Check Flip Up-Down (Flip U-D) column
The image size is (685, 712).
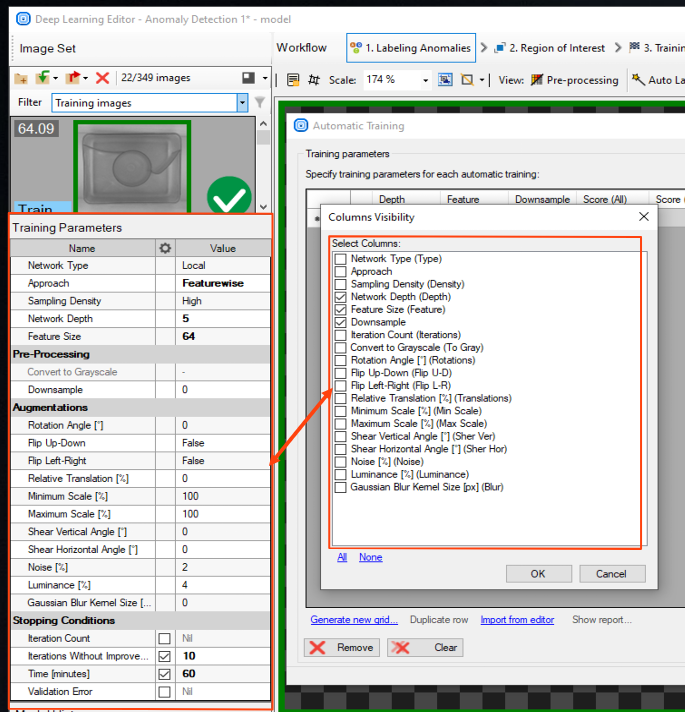click(340, 373)
